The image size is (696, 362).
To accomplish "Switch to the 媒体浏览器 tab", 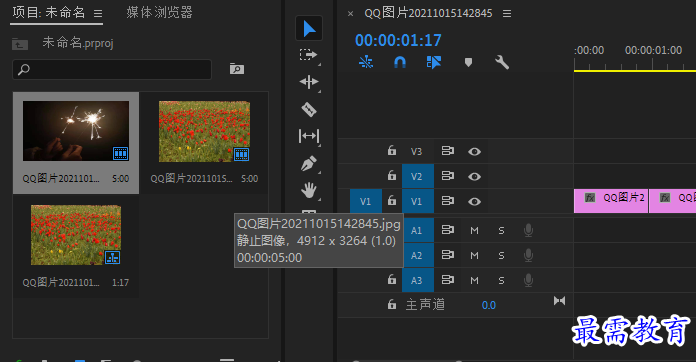I will [159, 12].
